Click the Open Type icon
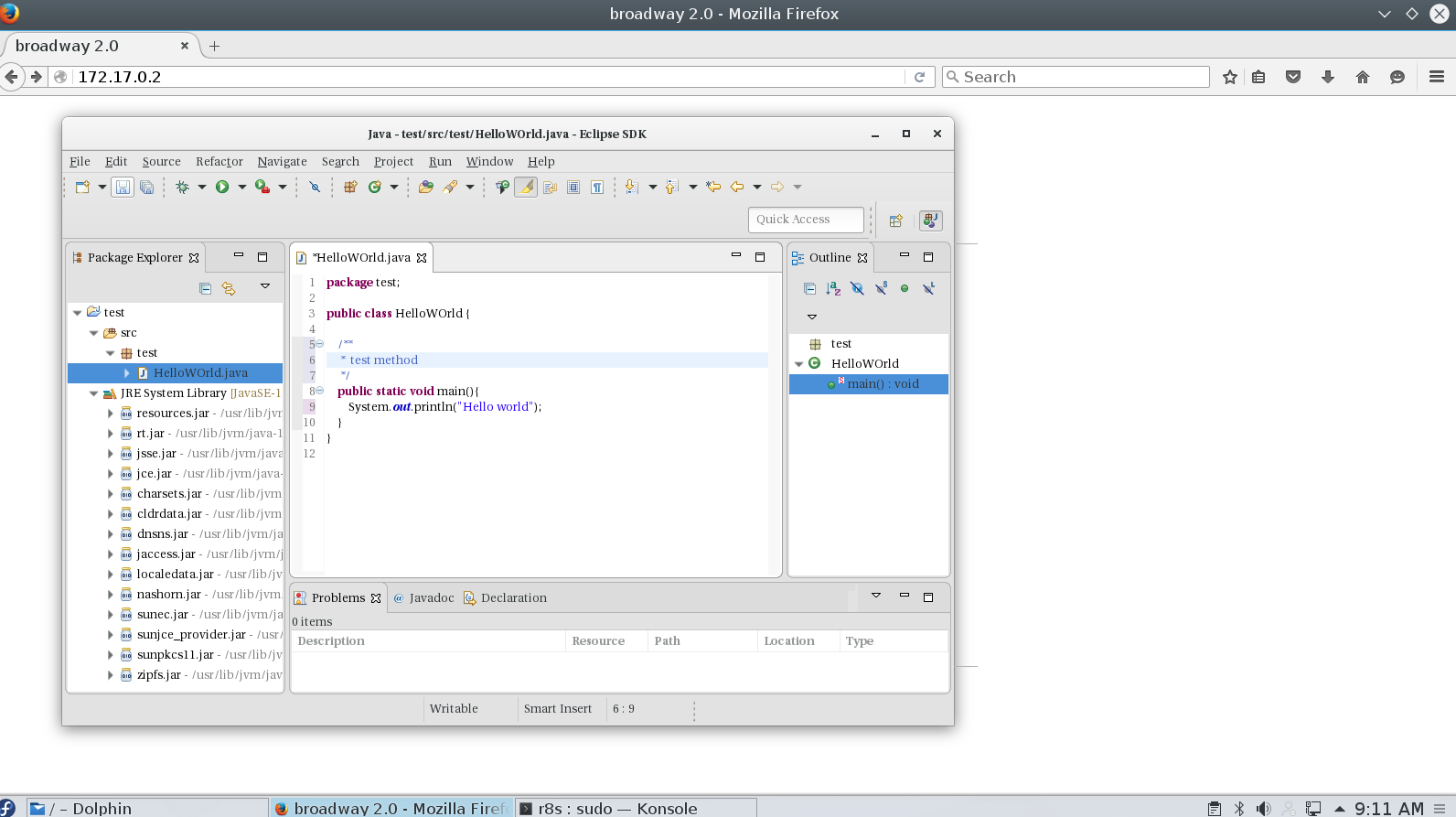This screenshot has width=1456, height=817. [426, 187]
